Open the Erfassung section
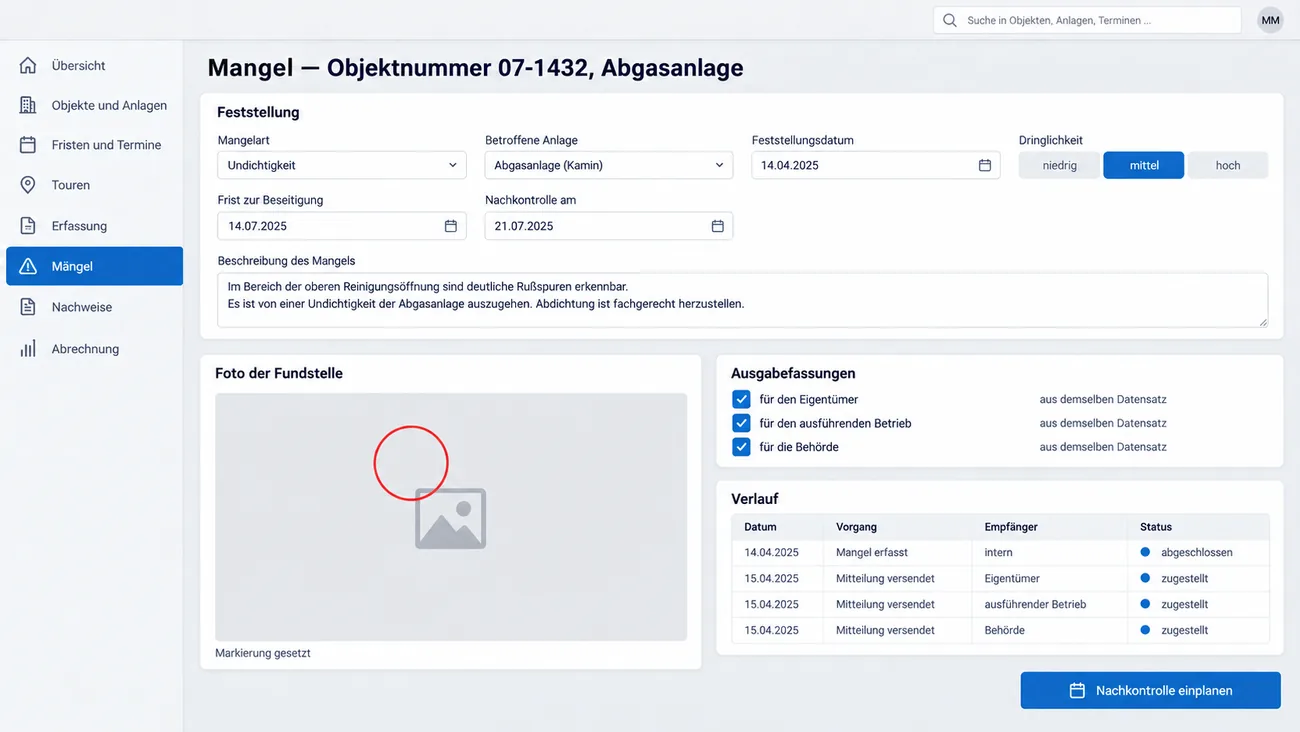This screenshot has width=1300, height=732. (94, 226)
